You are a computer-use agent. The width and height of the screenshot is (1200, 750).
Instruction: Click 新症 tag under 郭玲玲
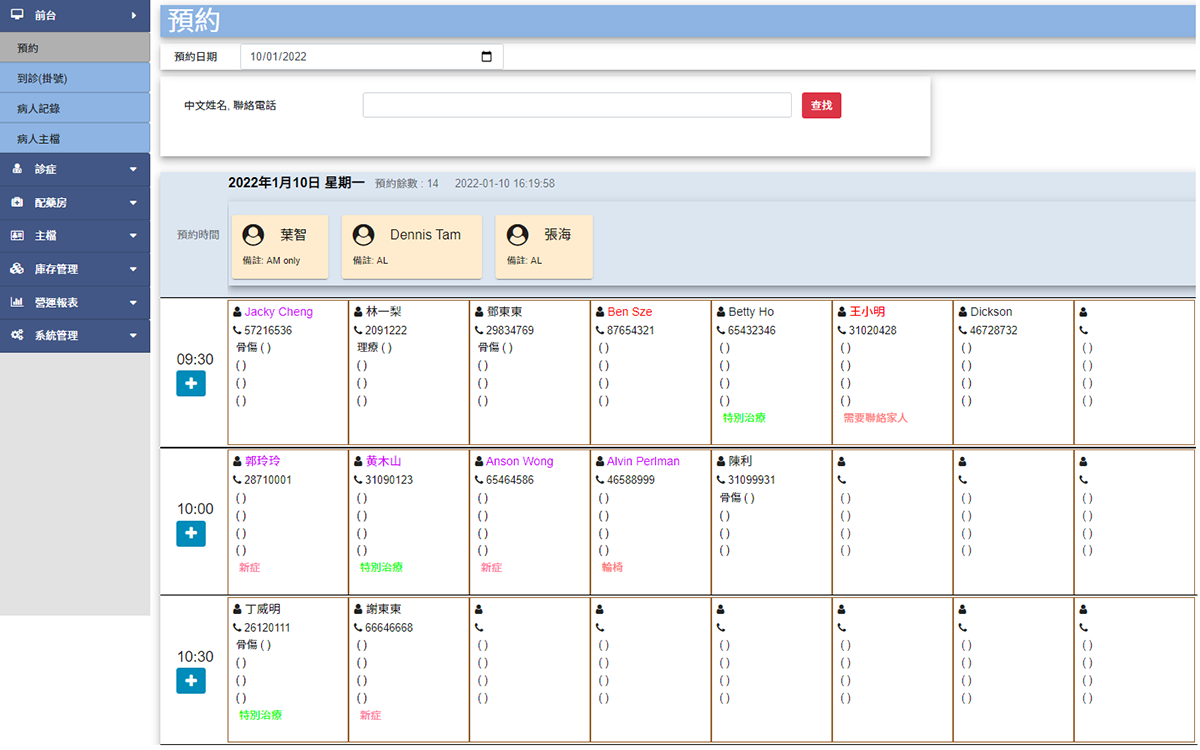tap(249, 567)
